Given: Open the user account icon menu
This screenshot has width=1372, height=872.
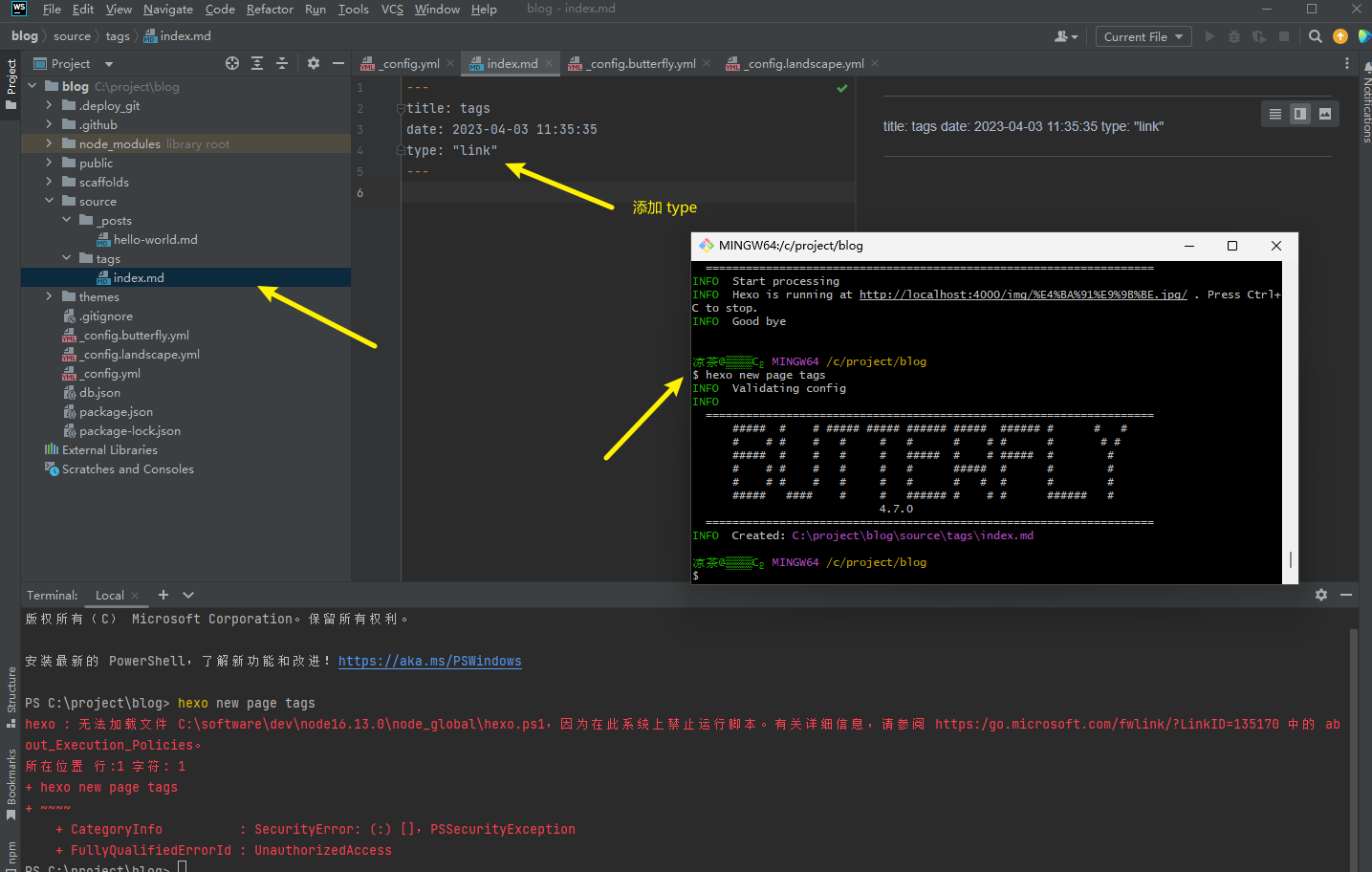Looking at the screenshot, I should coord(1065,36).
